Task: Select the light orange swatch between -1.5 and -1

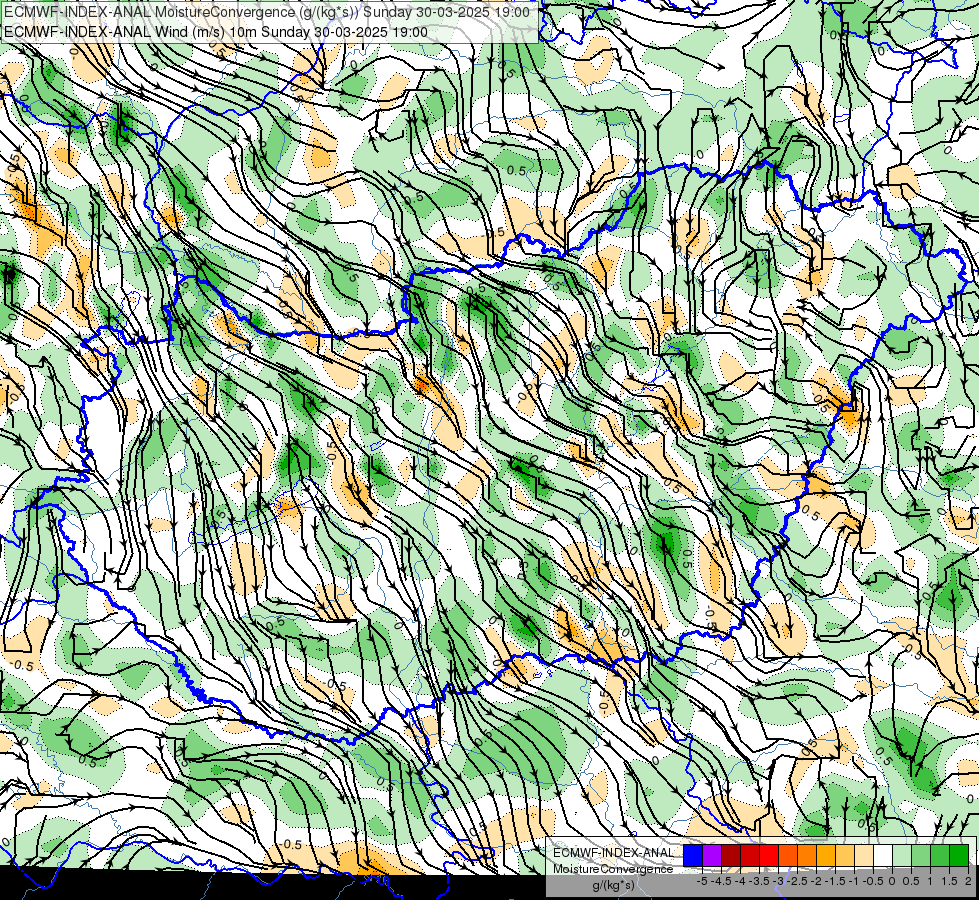Action: click(845, 856)
